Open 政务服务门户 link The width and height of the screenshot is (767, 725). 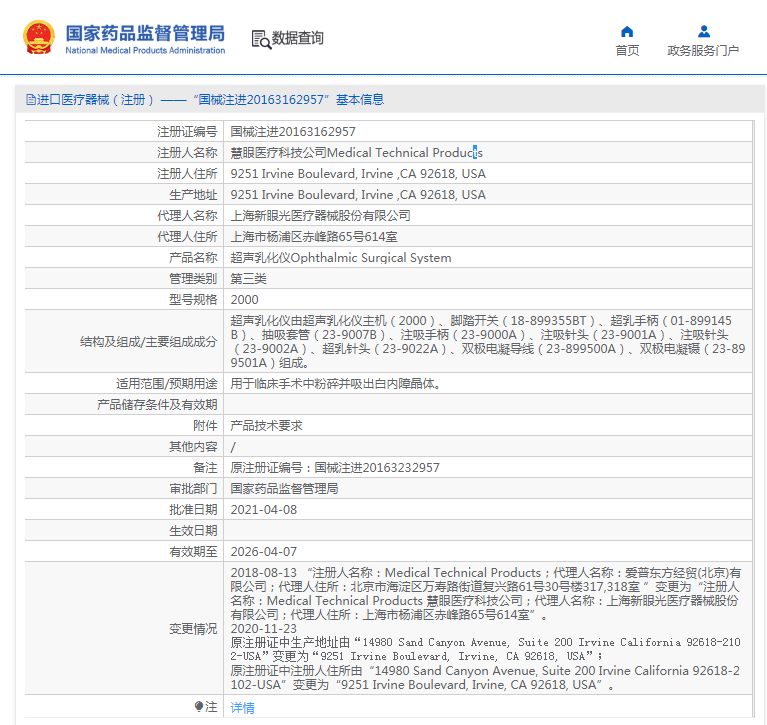point(703,50)
